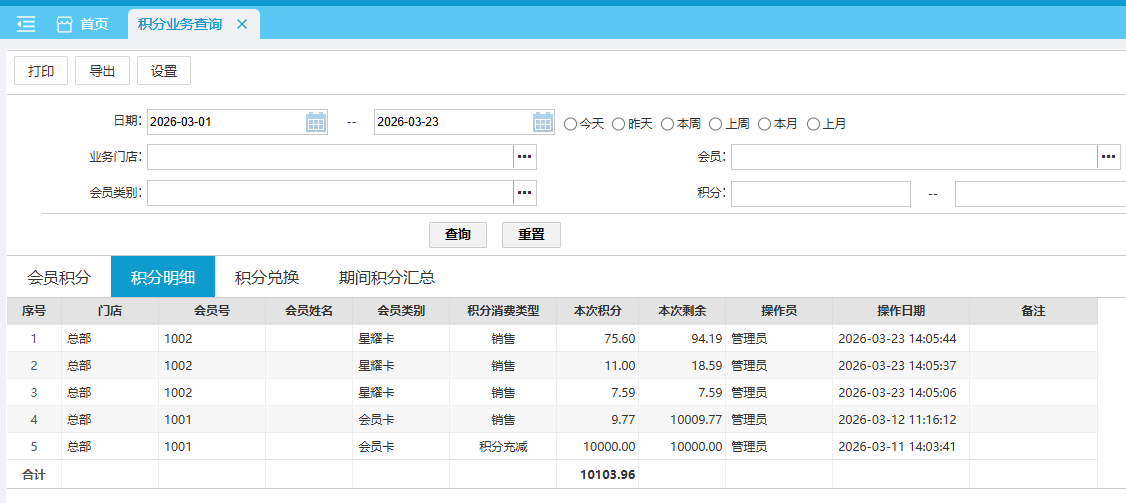
Task: Switch to 期间积分汇总 tab
Action: [387, 277]
